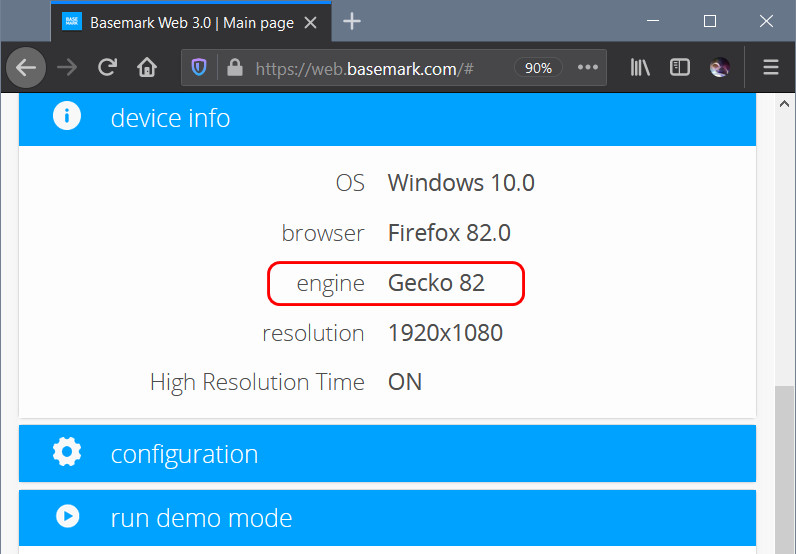The width and height of the screenshot is (796, 554).
Task: Open the Firefox home page icon
Action: pyautogui.click(x=147, y=67)
